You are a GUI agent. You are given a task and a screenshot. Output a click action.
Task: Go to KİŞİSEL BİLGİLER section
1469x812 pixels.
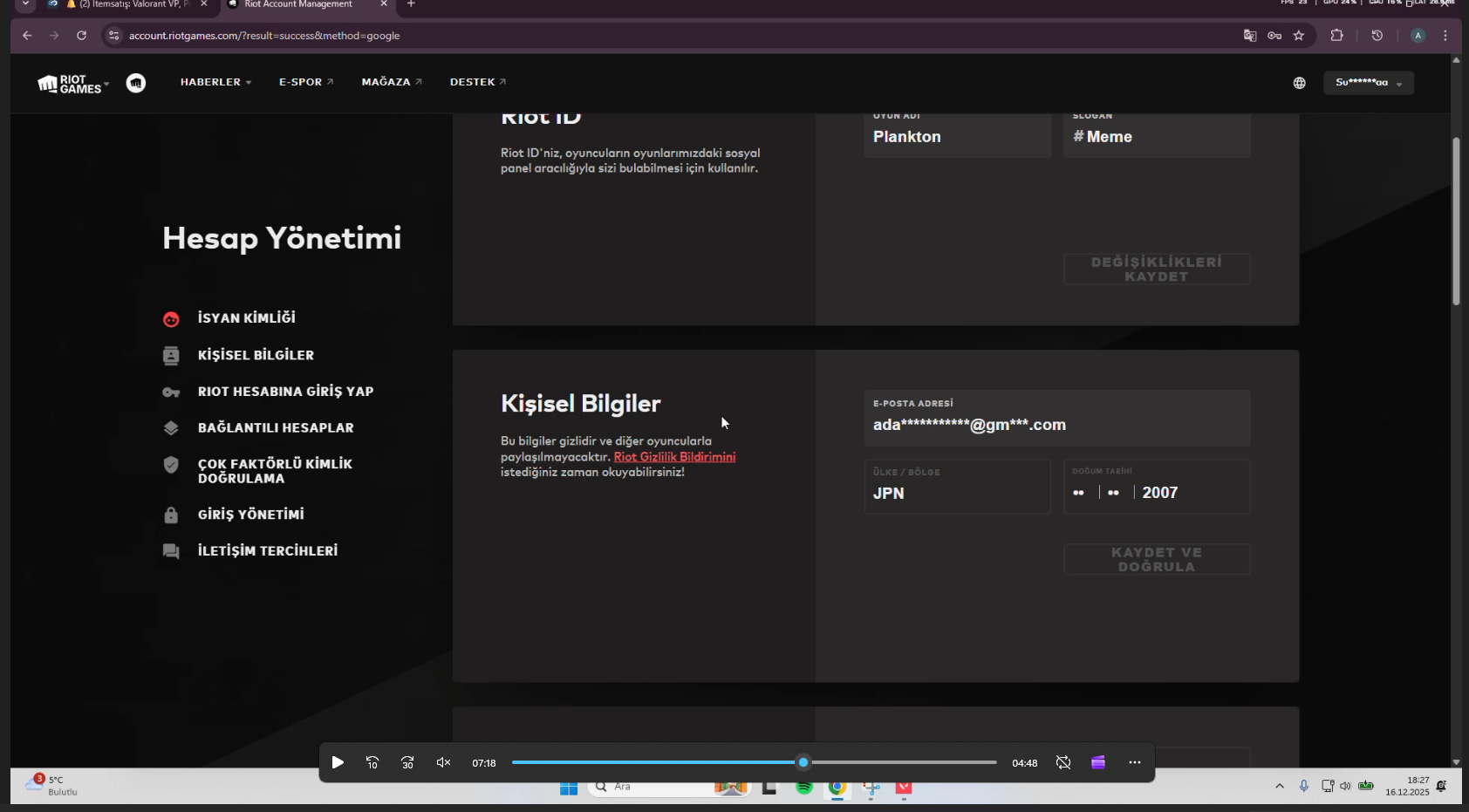coord(256,355)
